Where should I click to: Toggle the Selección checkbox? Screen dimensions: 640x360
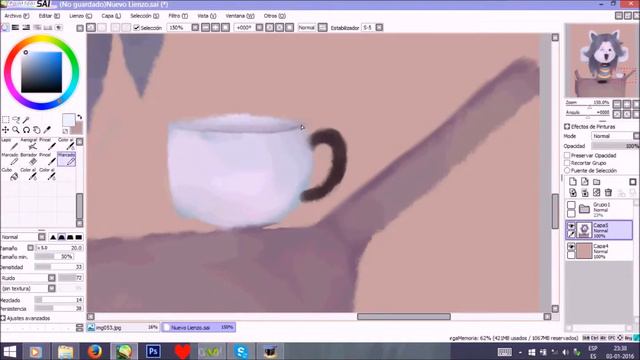coord(137,28)
